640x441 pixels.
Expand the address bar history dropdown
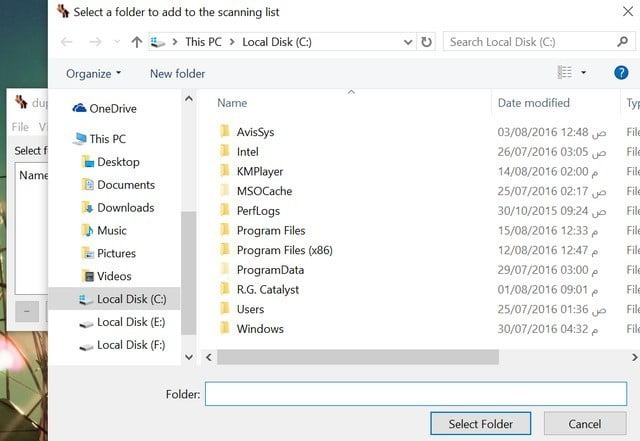[408, 42]
